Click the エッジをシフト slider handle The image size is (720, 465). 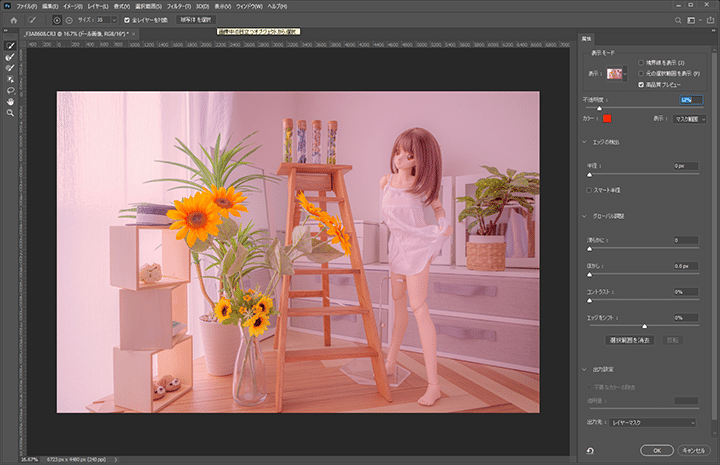pyautogui.click(x=645, y=326)
